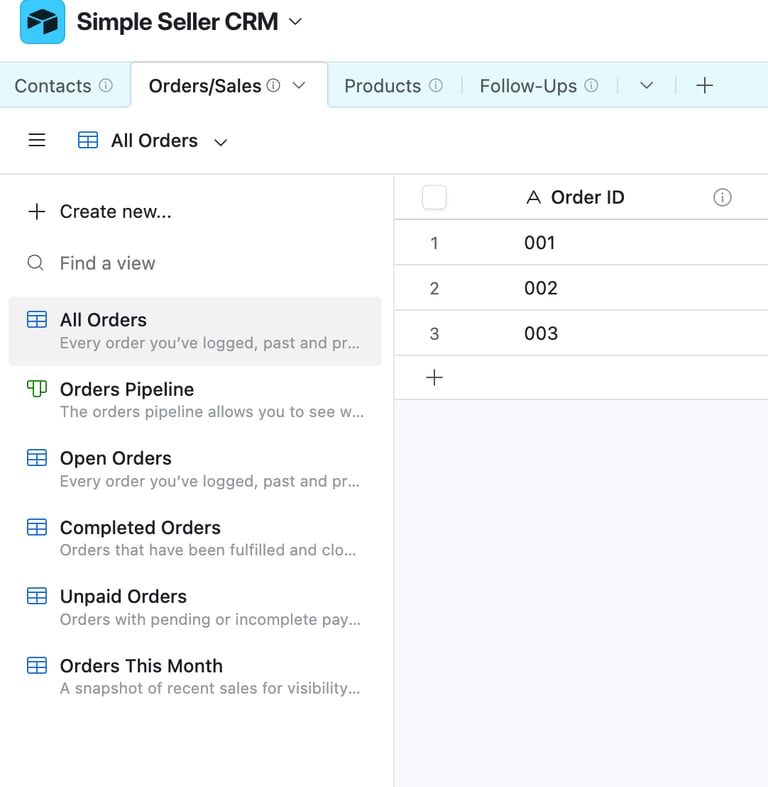This screenshot has width=768, height=787.
Task: Open the Completed Orders view
Action: pos(195,539)
